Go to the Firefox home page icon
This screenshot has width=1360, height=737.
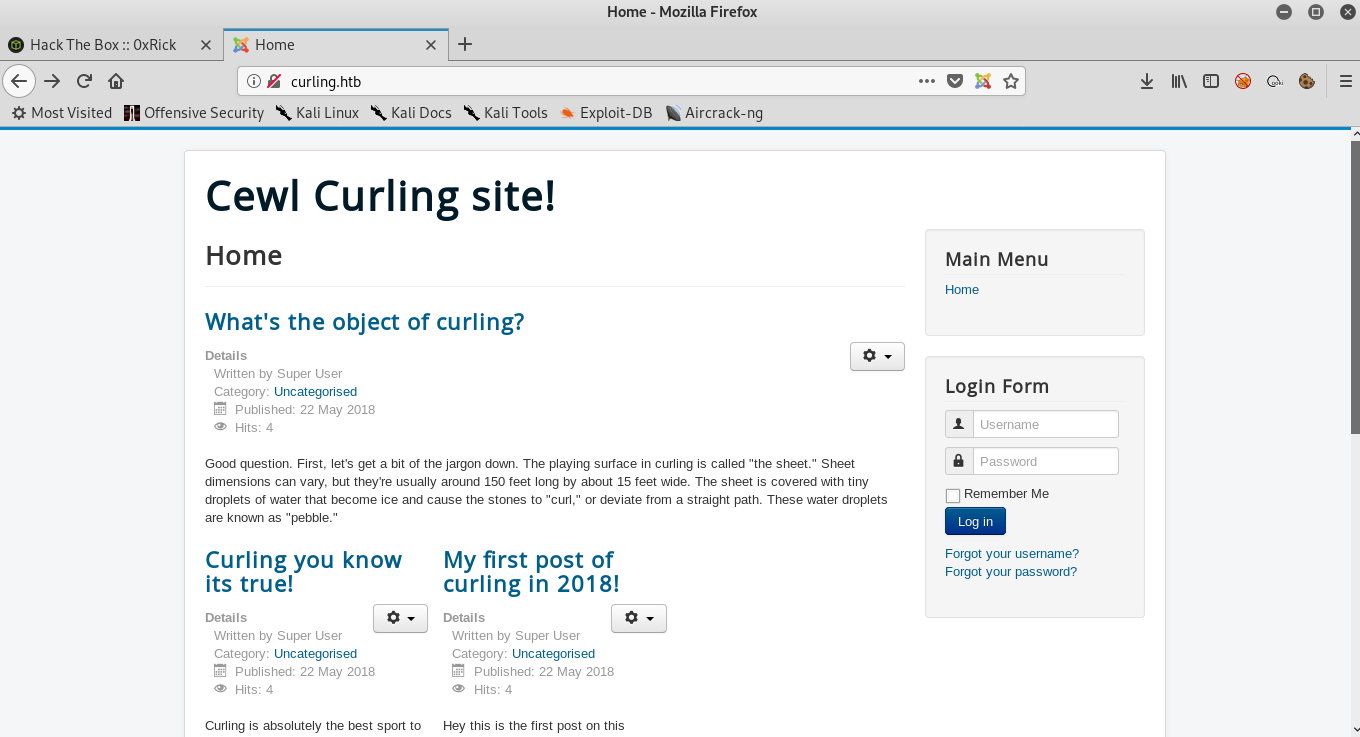116,81
